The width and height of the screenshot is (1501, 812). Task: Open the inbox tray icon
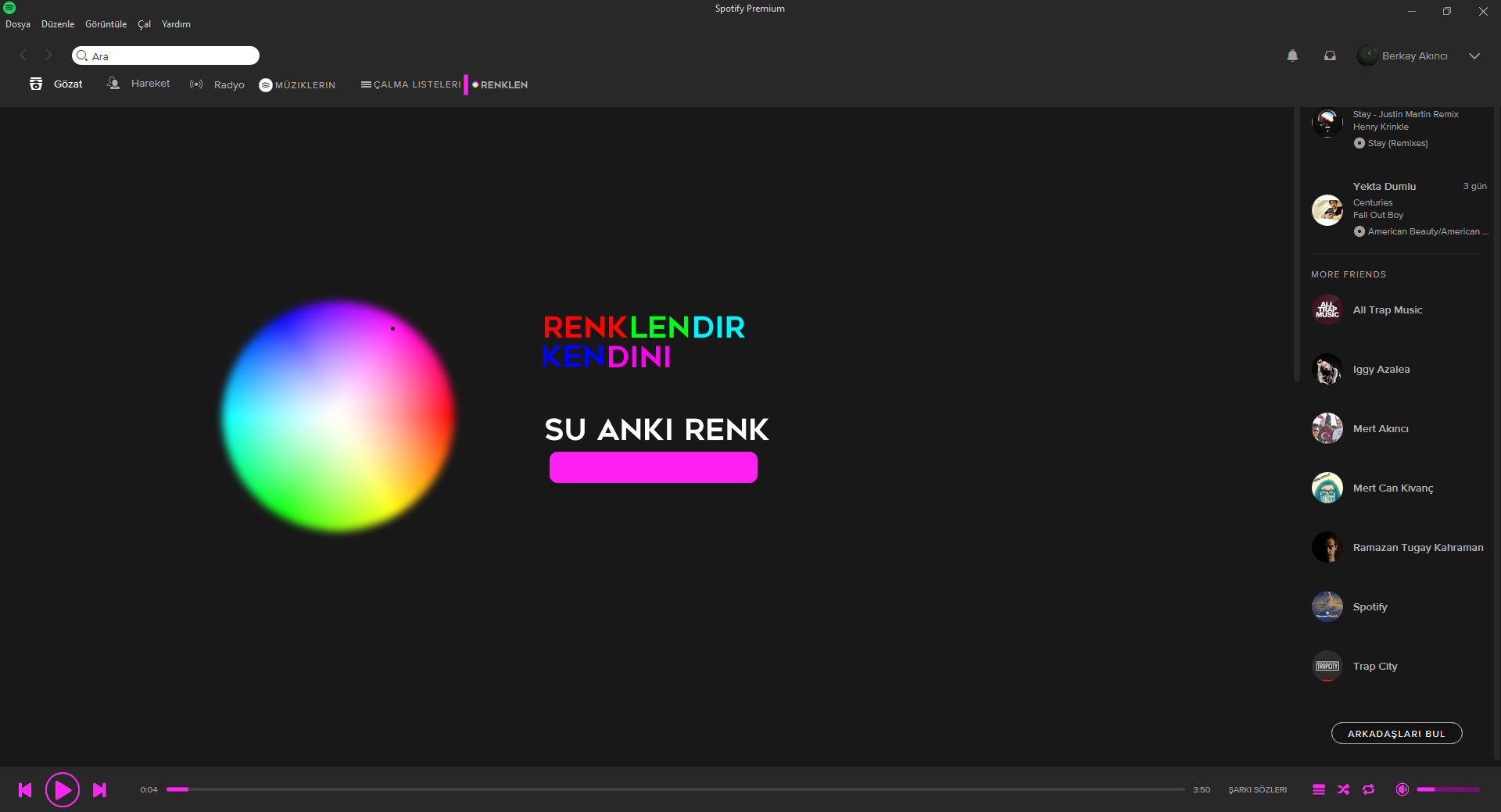click(x=1330, y=55)
